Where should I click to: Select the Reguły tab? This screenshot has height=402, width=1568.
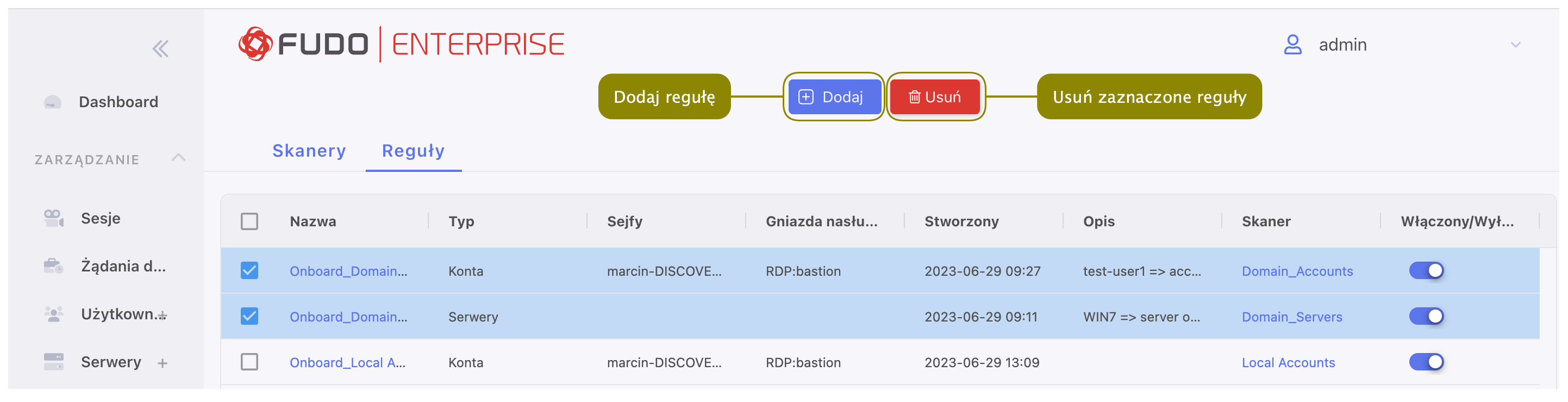(x=413, y=151)
